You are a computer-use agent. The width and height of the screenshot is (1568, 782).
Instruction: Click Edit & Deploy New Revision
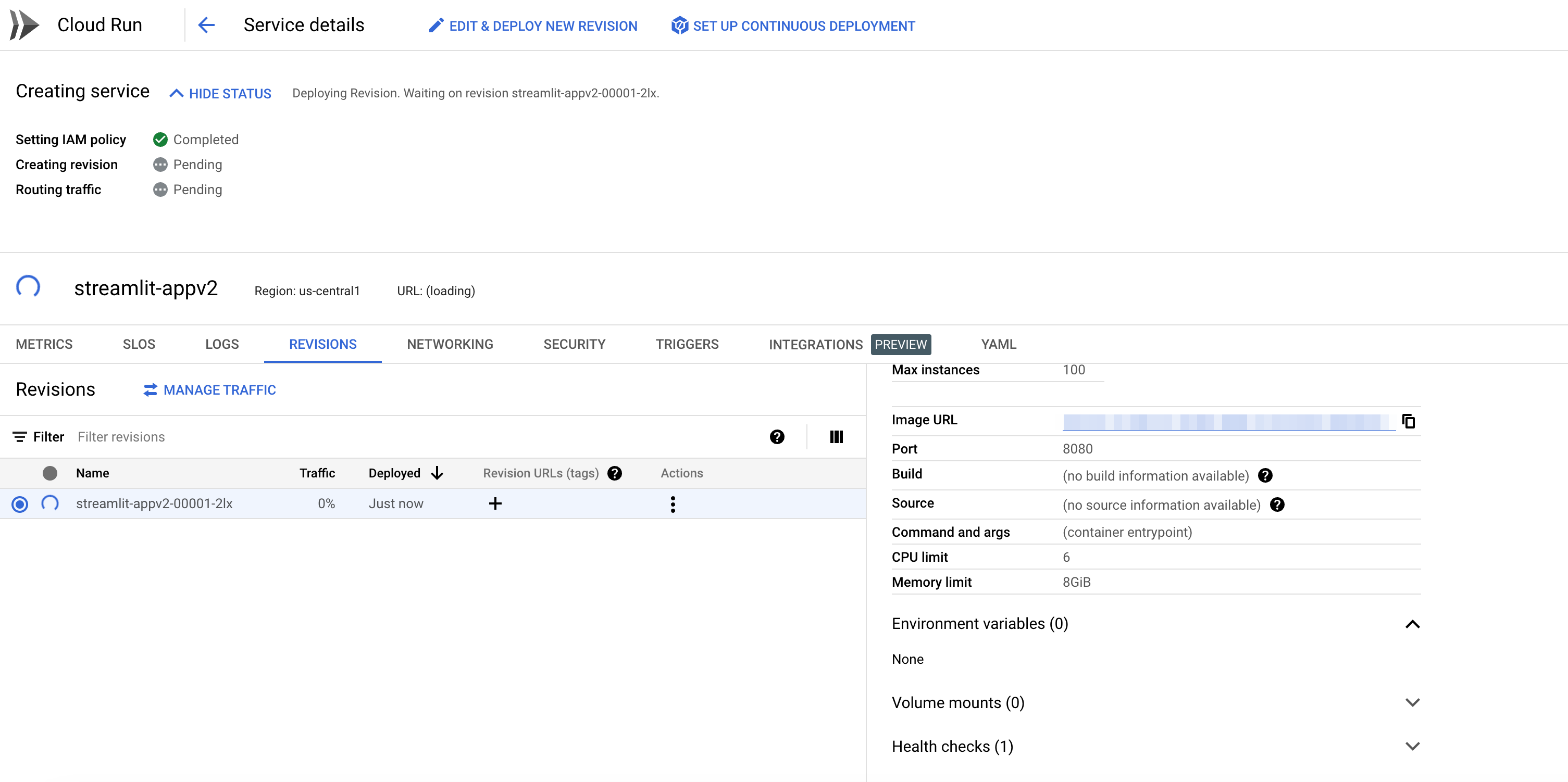click(x=533, y=26)
